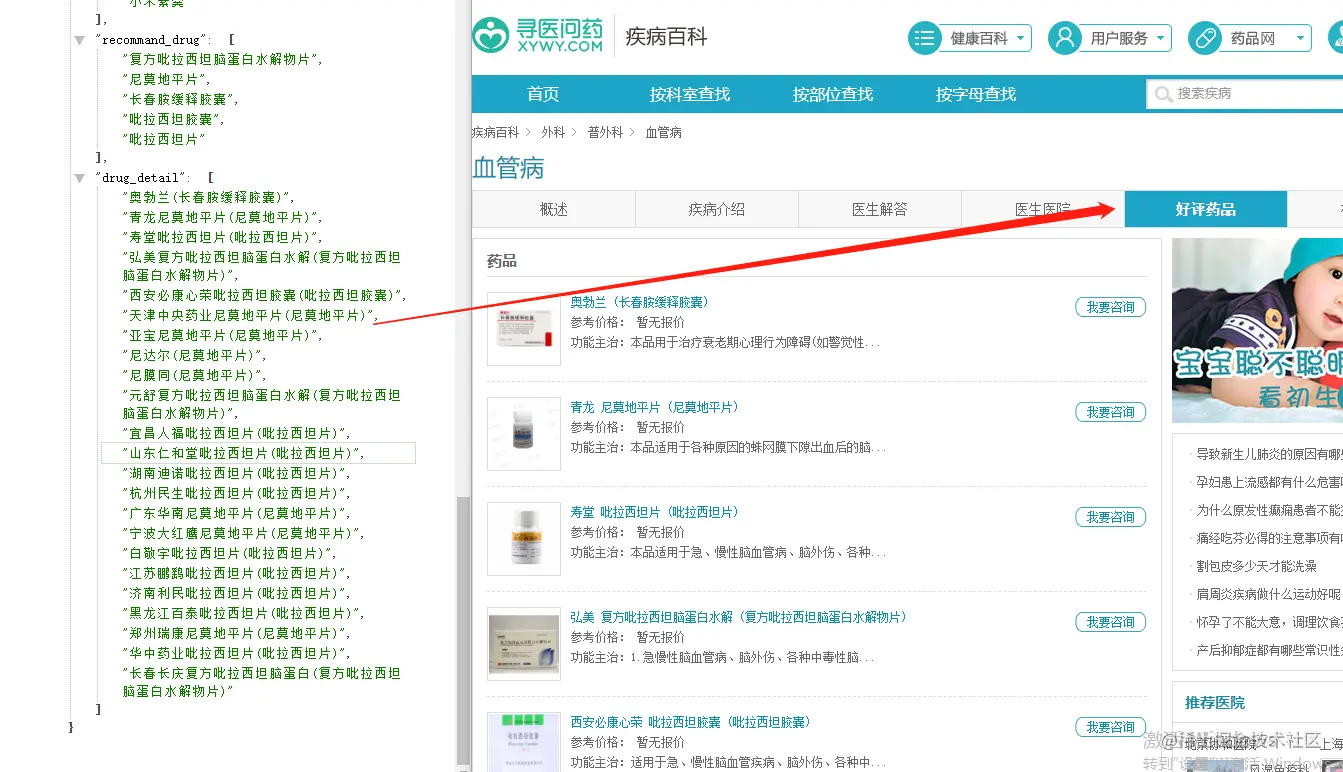
Task: Click the 用户服务 user icon
Action: click(x=1065, y=38)
